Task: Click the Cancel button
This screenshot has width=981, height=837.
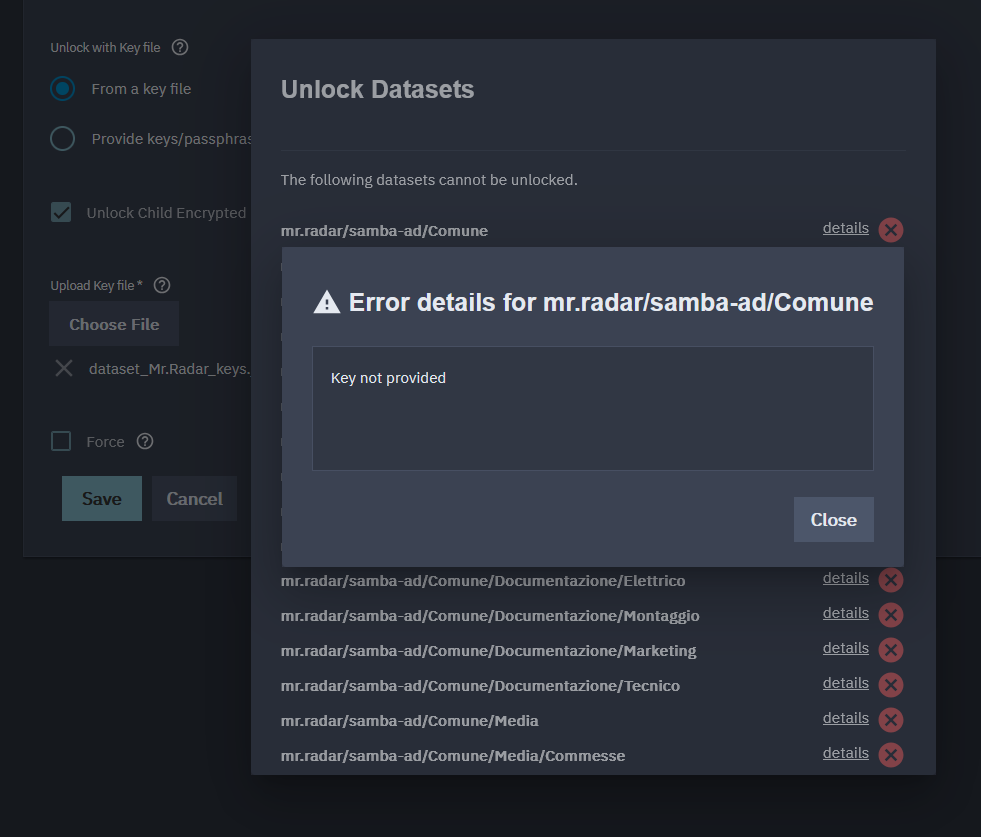Action: point(194,499)
